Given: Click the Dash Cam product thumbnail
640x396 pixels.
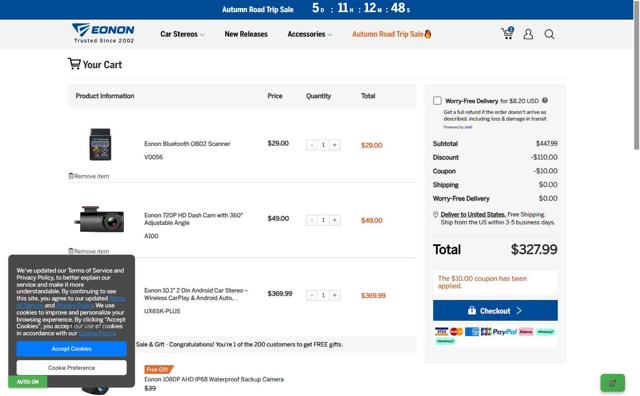Looking at the screenshot, I should 99,219.
